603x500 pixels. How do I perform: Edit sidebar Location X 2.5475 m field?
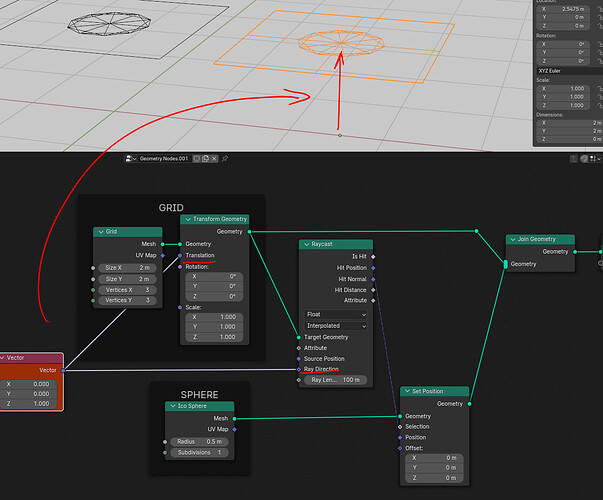pyautogui.click(x=563, y=9)
